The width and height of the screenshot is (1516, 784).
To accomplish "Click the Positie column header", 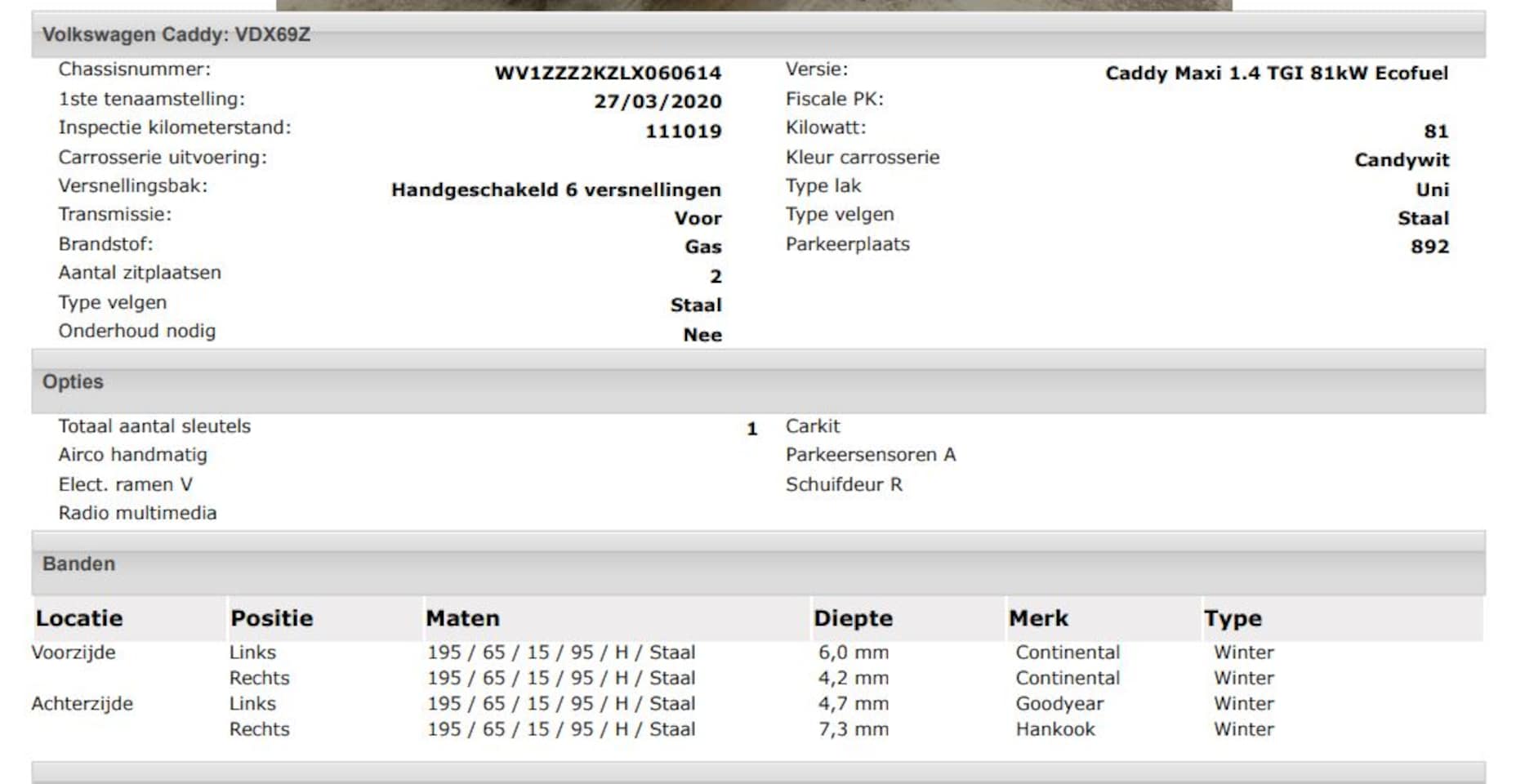I will coord(271,618).
